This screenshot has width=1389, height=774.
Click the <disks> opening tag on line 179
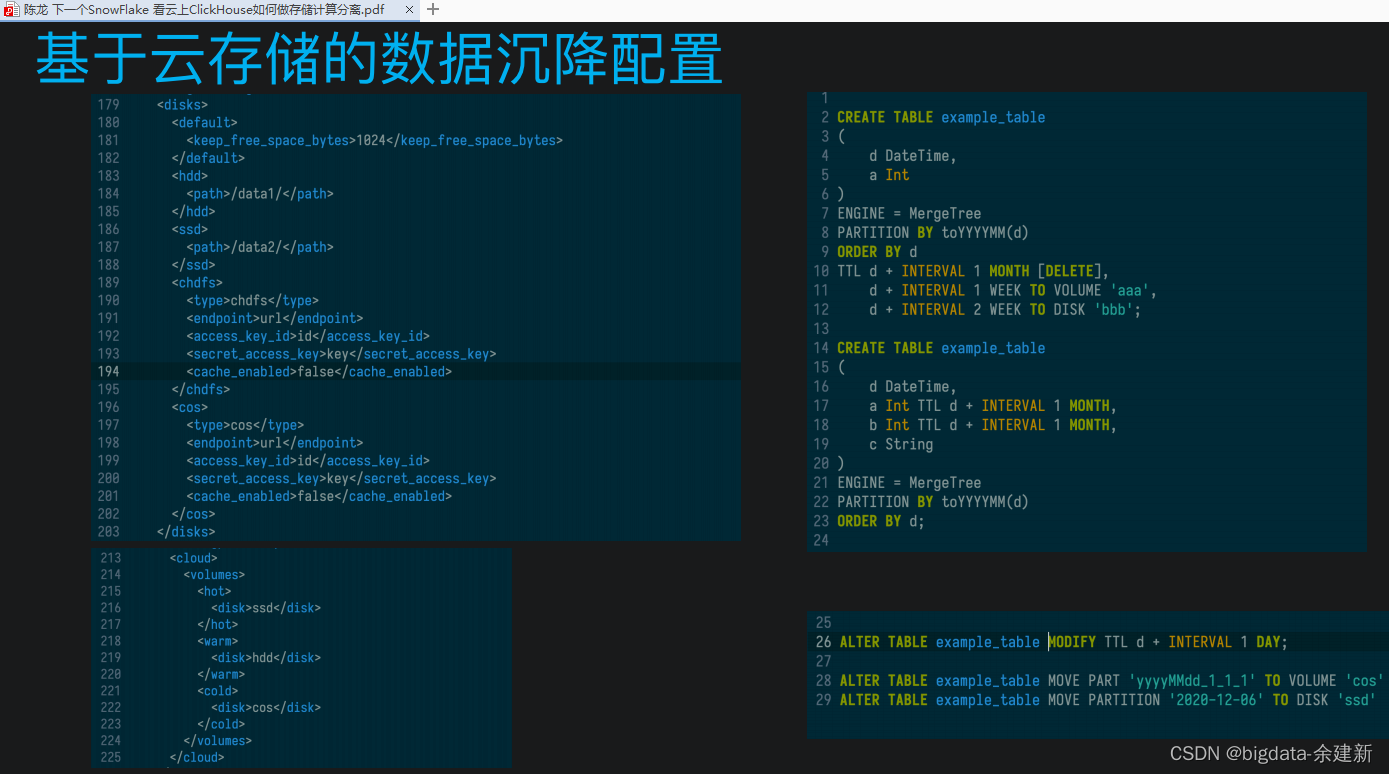(x=182, y=105)
